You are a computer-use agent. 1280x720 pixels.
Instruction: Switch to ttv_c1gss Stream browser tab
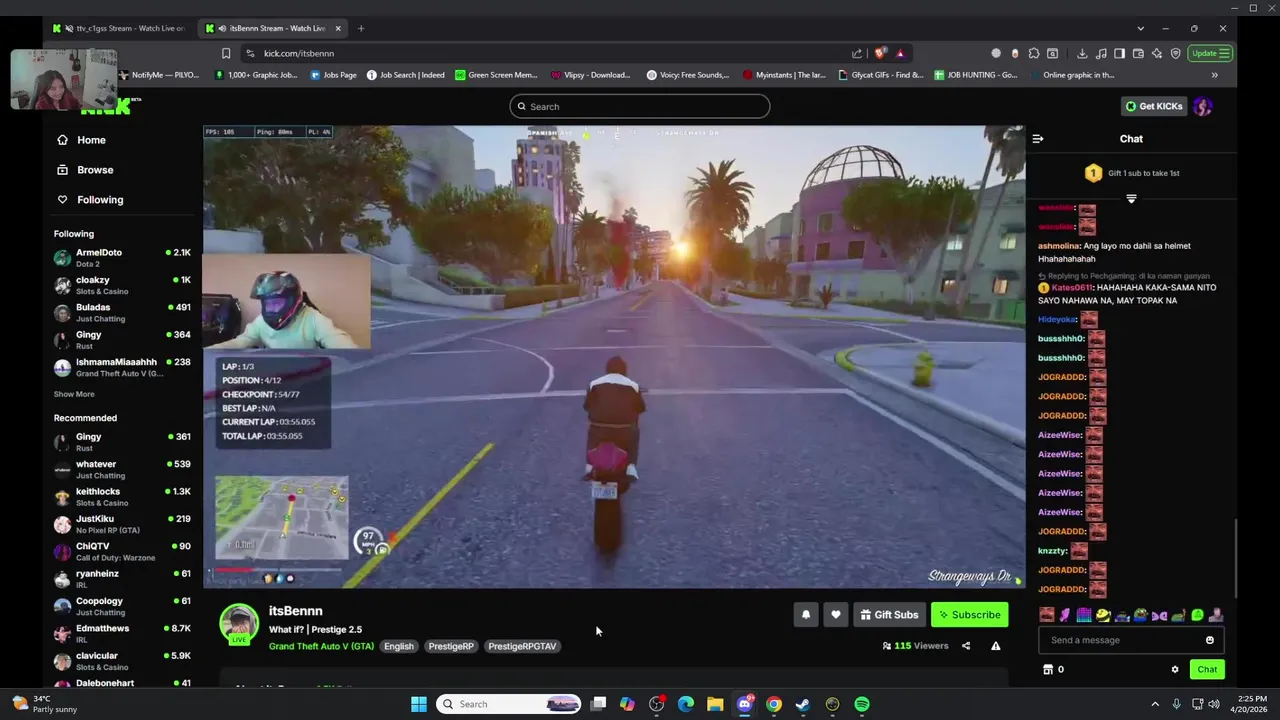click(x=120, y=28)
